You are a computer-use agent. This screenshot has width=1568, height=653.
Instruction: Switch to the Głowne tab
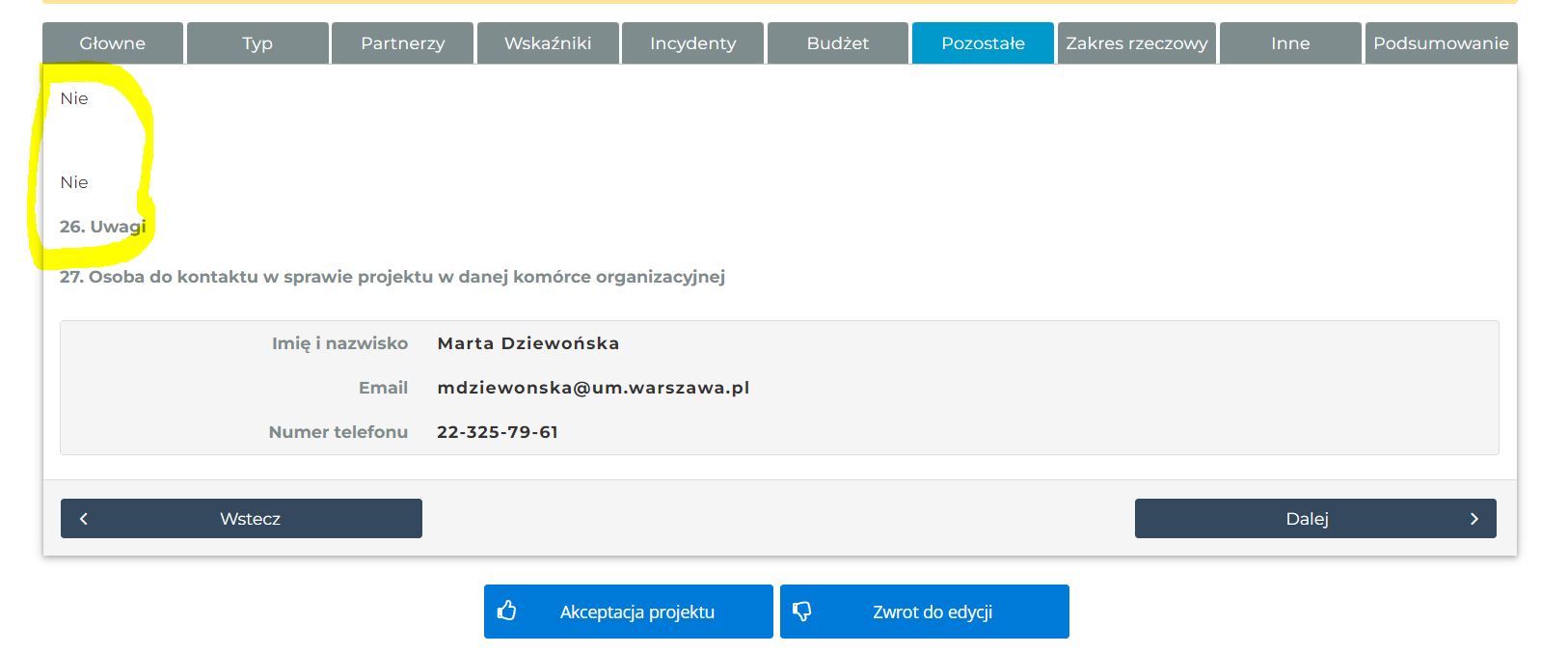113,43
